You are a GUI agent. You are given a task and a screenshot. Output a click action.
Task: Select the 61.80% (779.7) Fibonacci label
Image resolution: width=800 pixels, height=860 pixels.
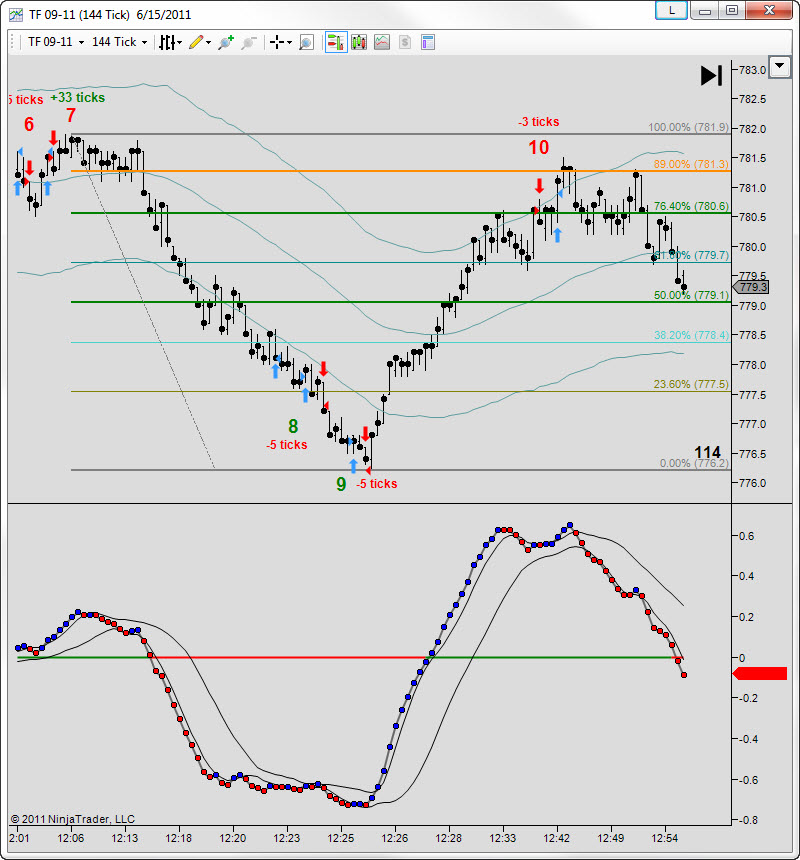tap(691, 255)
